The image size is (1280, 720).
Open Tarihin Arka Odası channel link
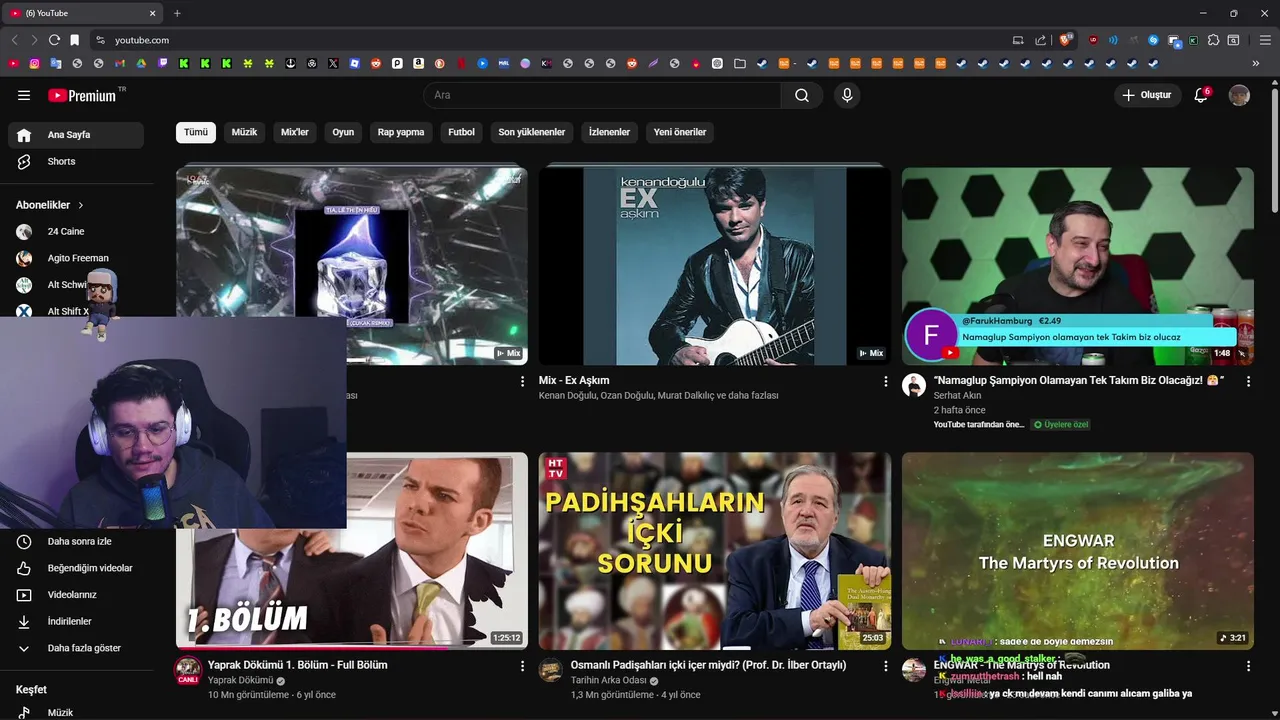[610, 681]
